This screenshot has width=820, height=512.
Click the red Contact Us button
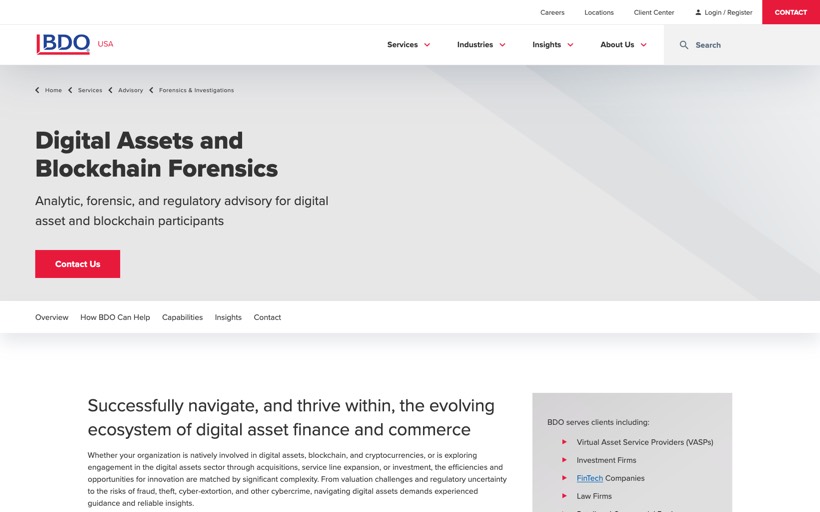click(77, 264)
